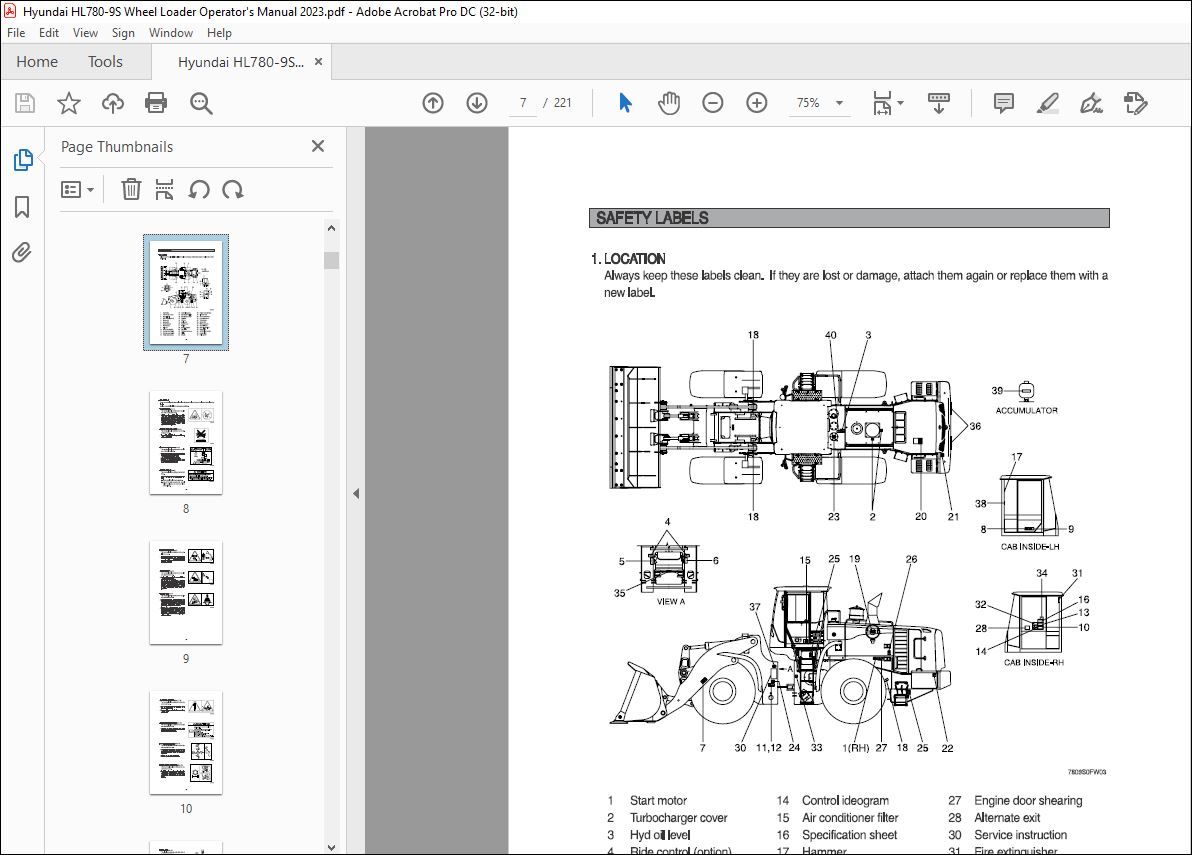This screenshot has height=855, width=1192.
Task: Zoom in with the plus button
Action: tap(757, 102)
